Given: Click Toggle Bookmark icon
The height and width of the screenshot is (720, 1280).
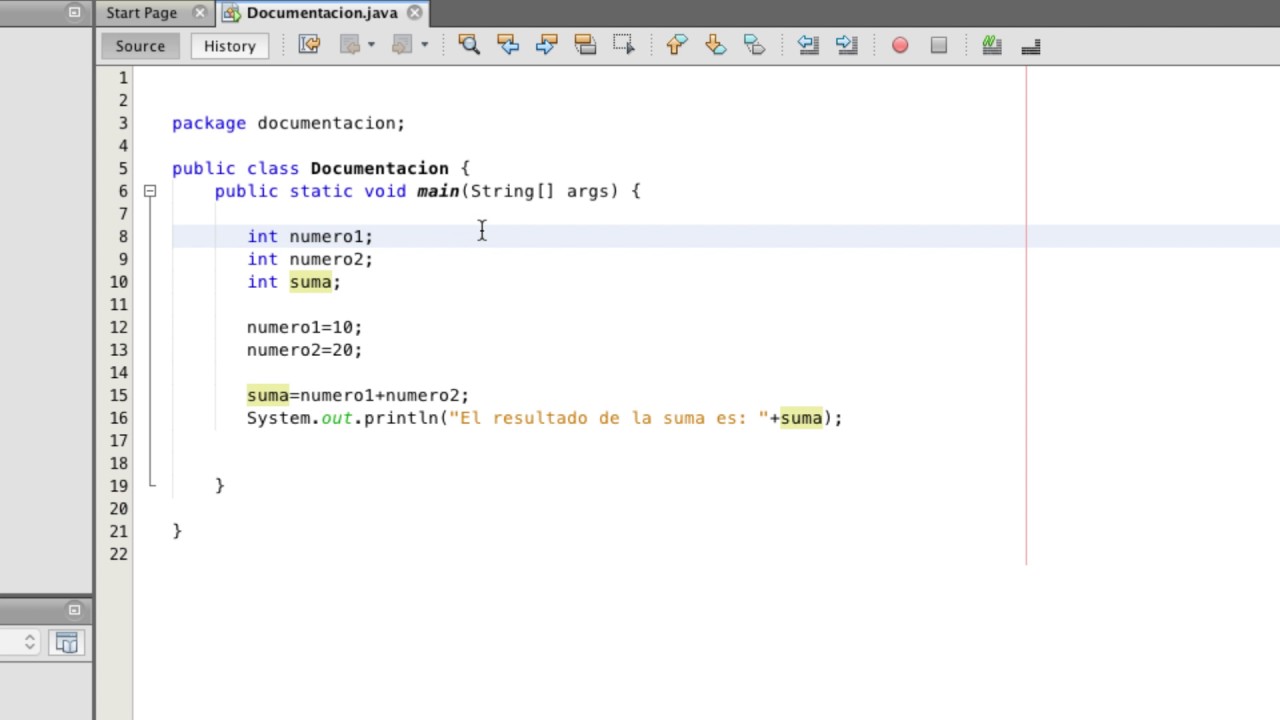Looking at the screenshot, I should coord(754,45).
